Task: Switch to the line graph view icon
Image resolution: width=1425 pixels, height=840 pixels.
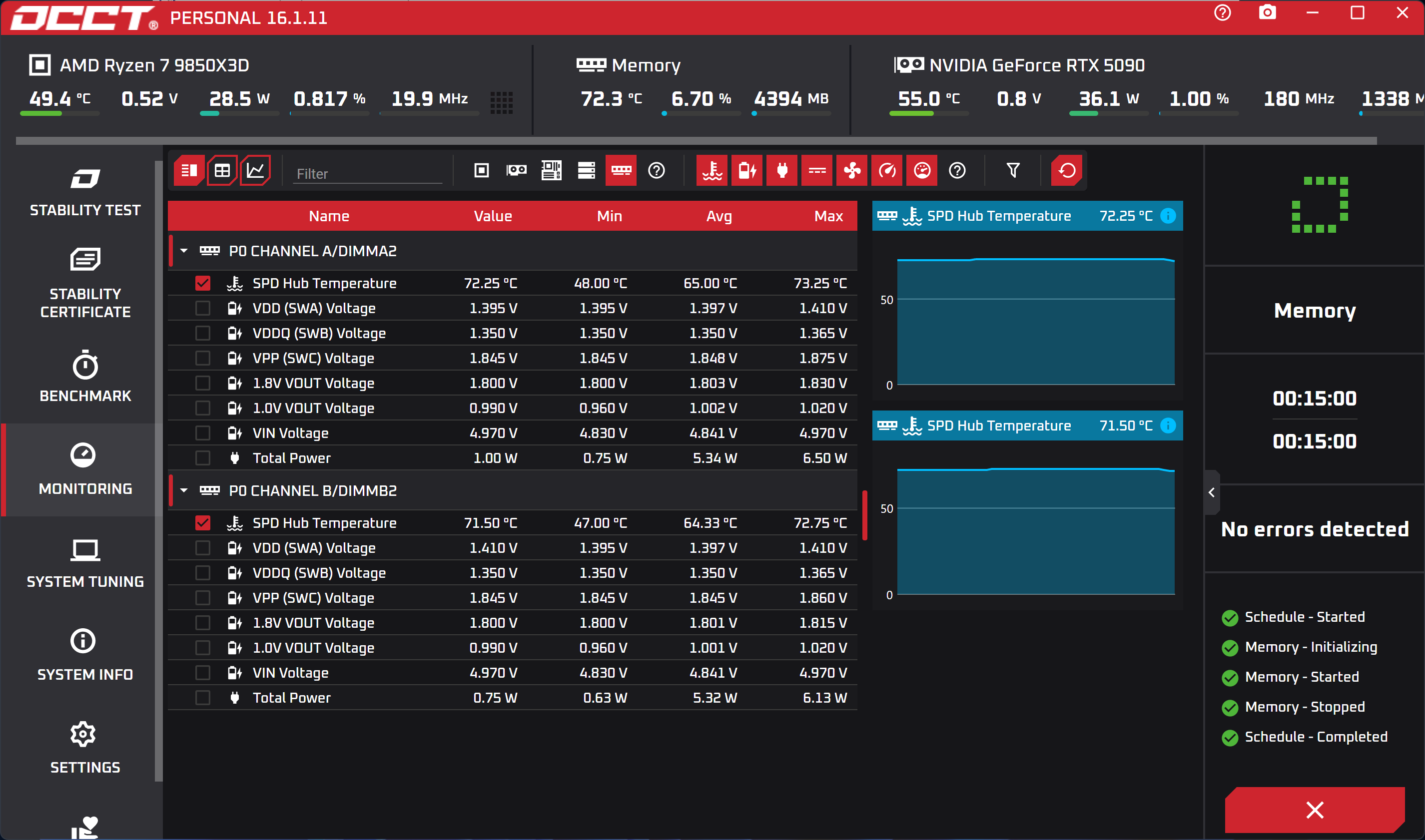Action: click(x=255, y=170)
